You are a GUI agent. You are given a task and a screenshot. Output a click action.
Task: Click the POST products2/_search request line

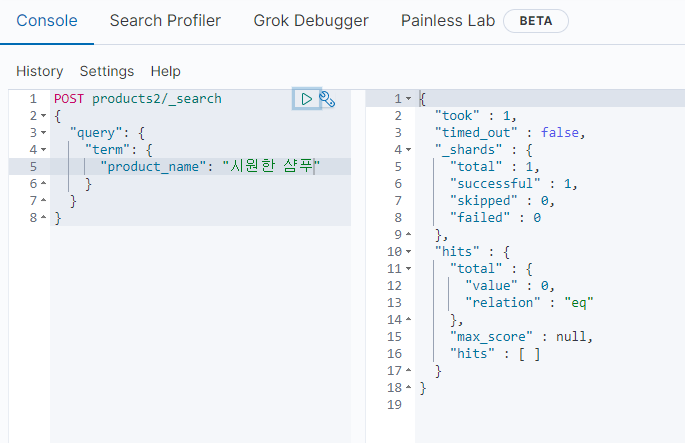138,99
